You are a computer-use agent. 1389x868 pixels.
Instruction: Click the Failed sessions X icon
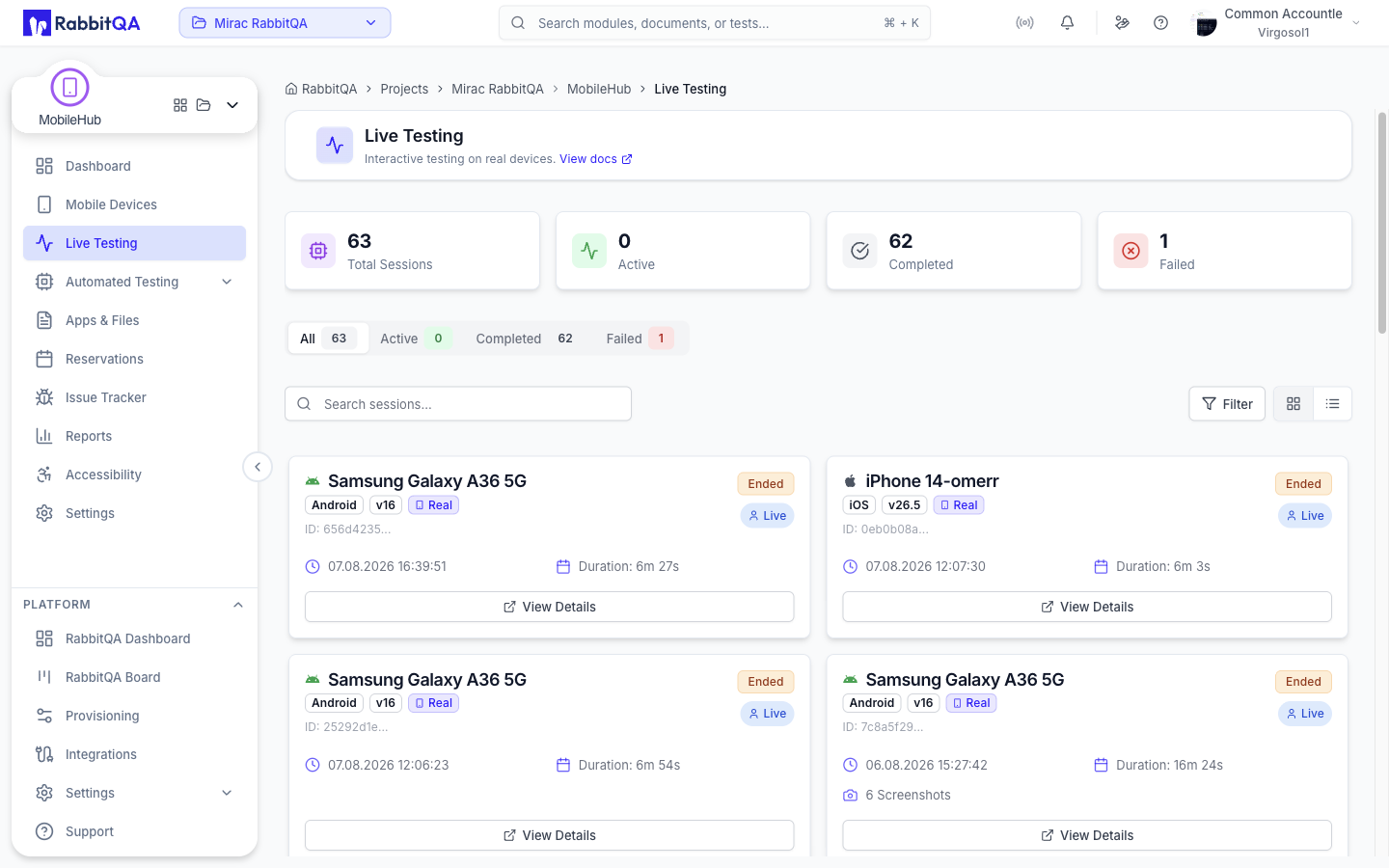1131,251
